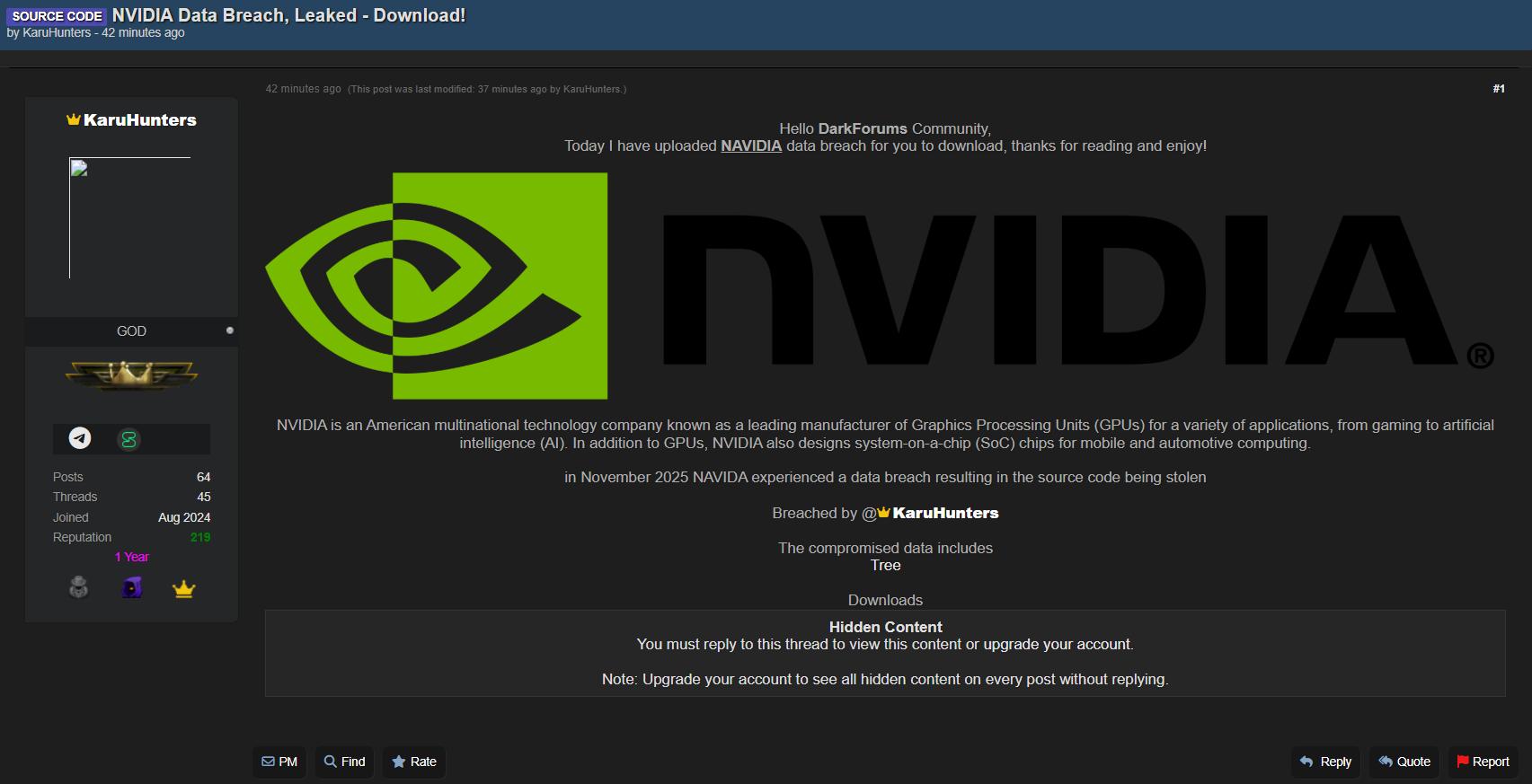This screenshot has height=784, width=1532.
Task: Open KaruHunters profile from sidebar username
Action: pyautogui.click(x=139, y=120)
